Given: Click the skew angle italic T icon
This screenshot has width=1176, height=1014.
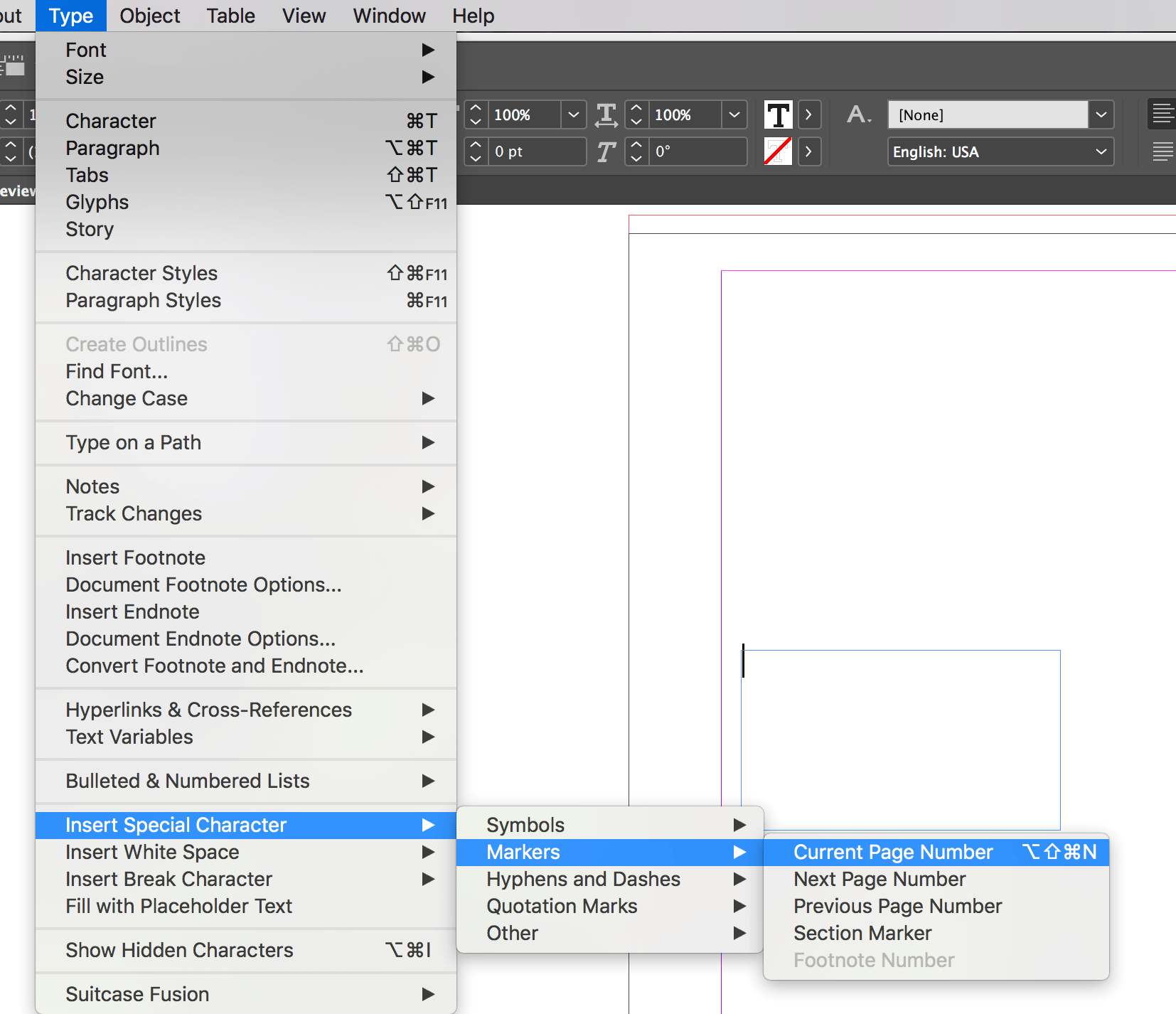Looking at the screenshot, I should click(x=606, y=151).
